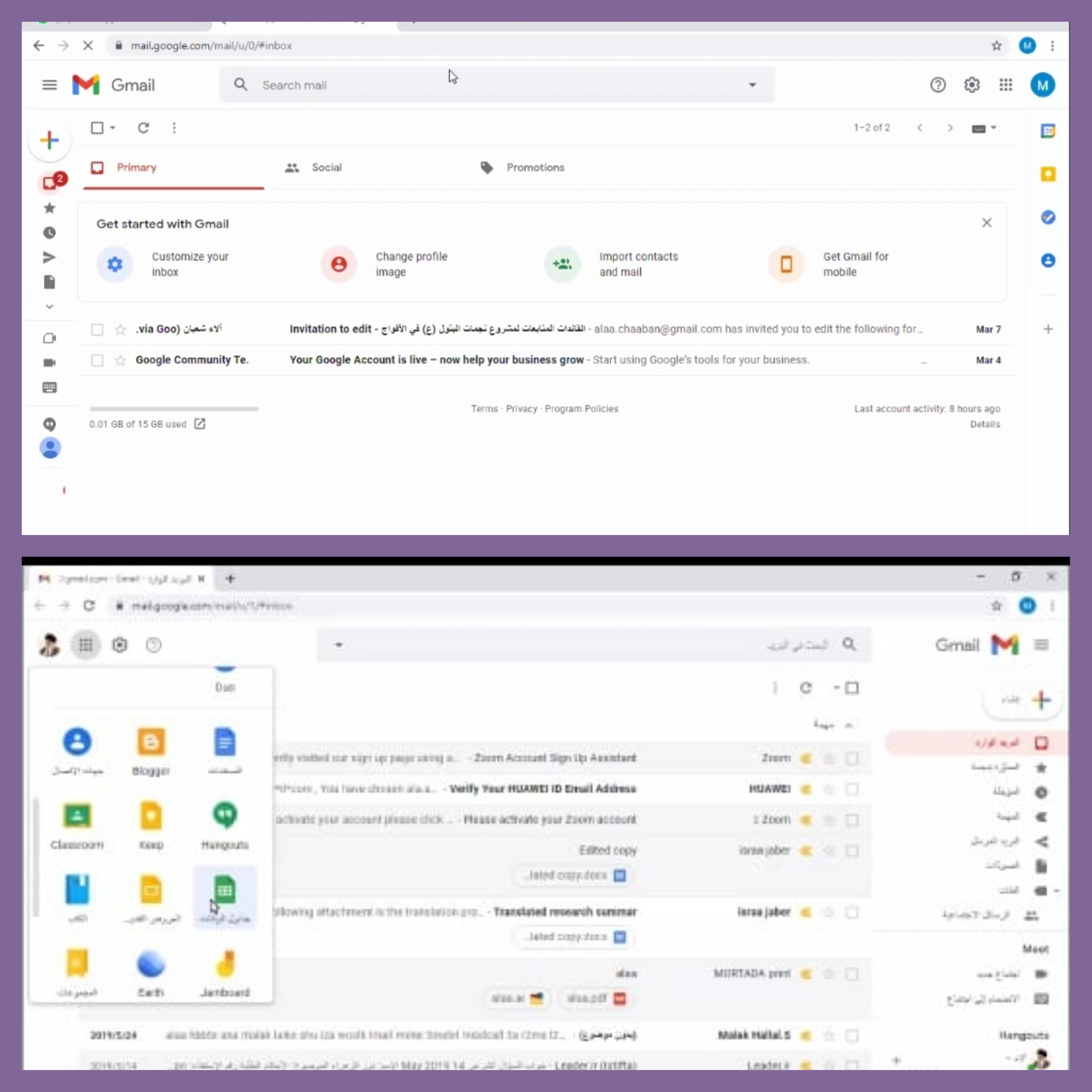Expand search options dropdown arrow
This screenshot has width=1092, height=1092.
pyautogui.click(x=752, y=85)
